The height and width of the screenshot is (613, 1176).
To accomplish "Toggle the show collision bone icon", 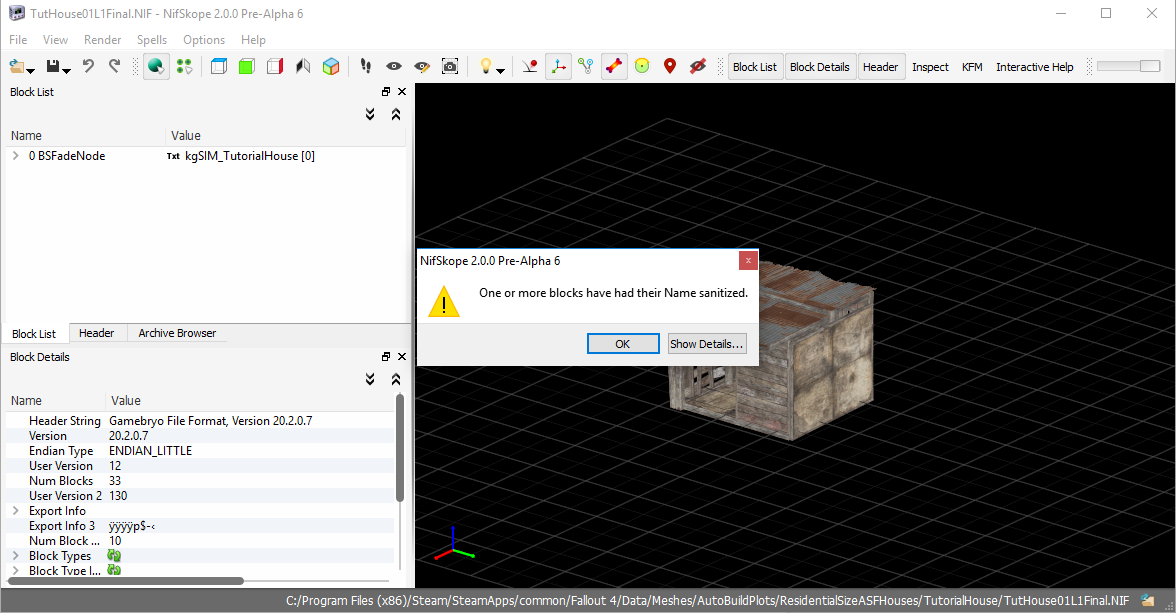I will [x=614, y=67].
